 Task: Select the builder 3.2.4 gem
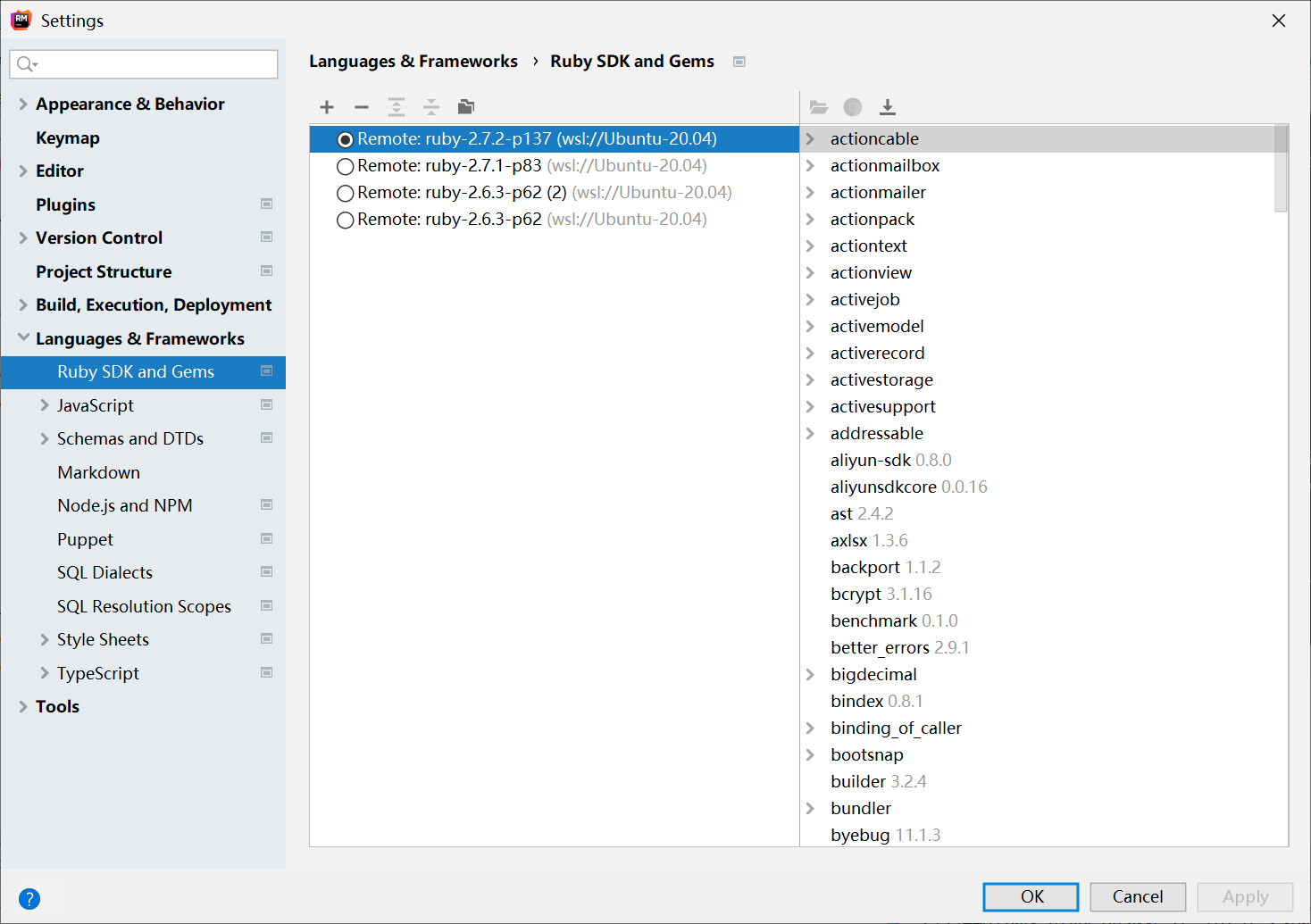coord(878,781)
